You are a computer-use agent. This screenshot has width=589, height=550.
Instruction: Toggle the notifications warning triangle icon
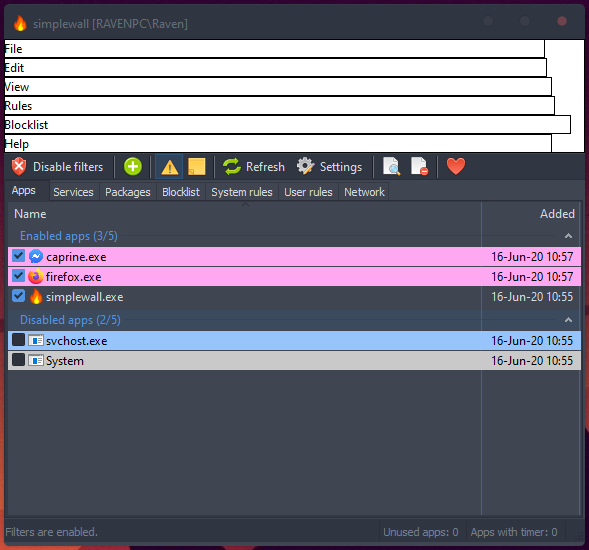169,166
